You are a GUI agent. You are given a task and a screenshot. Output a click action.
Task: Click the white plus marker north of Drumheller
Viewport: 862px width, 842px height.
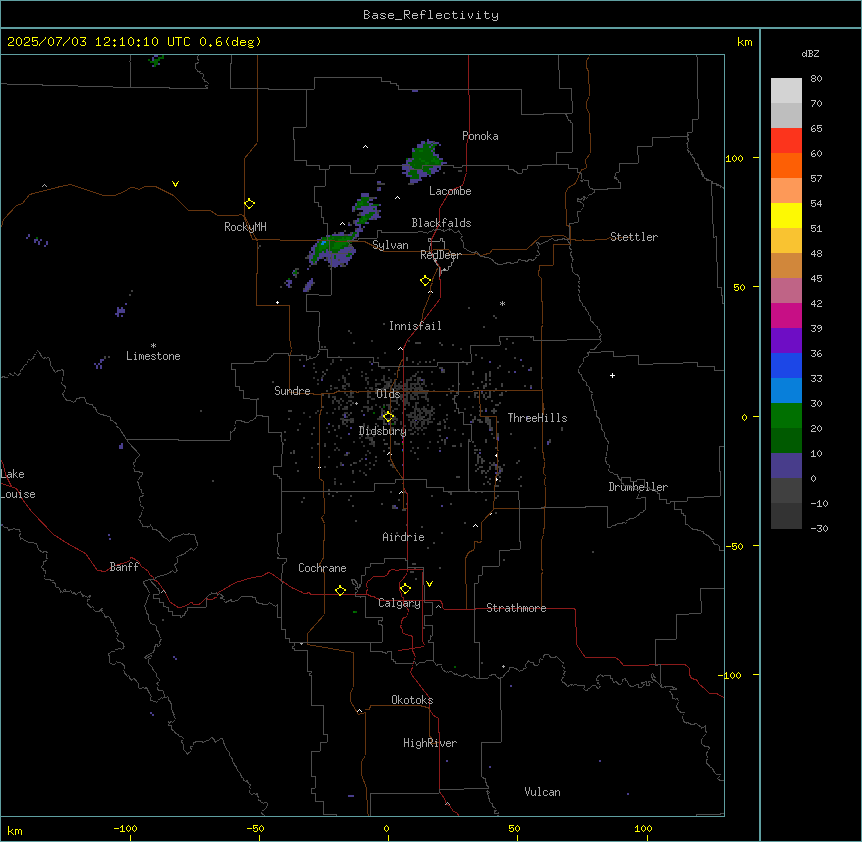coord(612,375)
